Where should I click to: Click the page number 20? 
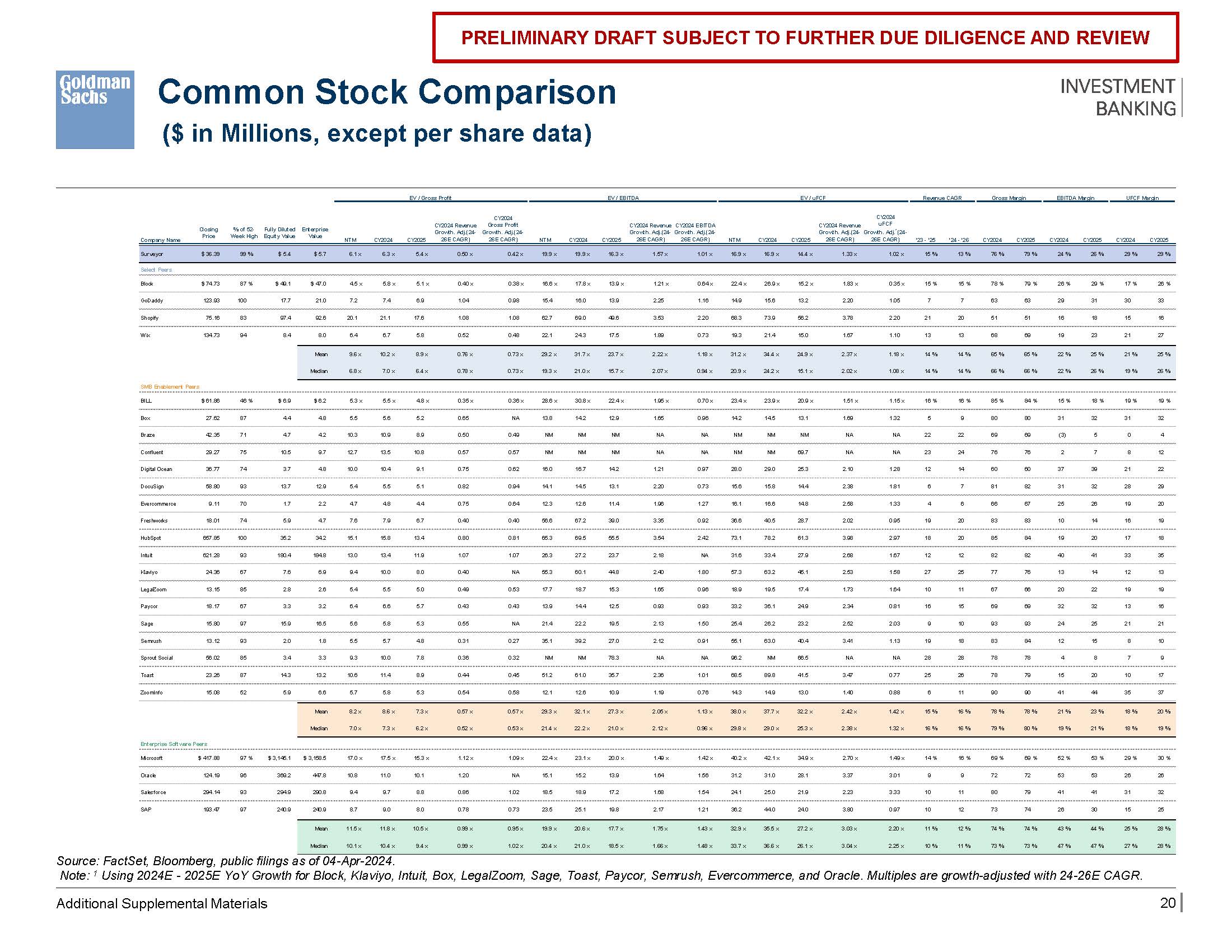pos(1167,903)
